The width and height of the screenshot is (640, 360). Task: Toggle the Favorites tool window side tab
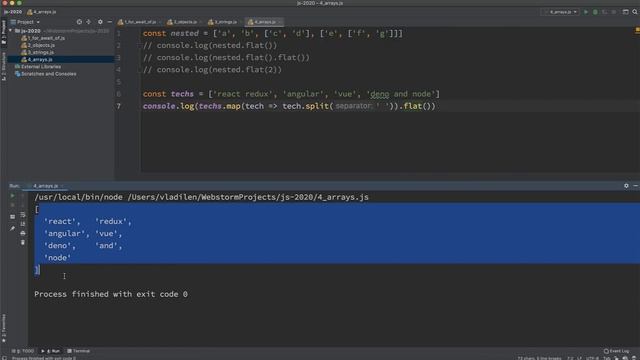[x=4, y=328]
